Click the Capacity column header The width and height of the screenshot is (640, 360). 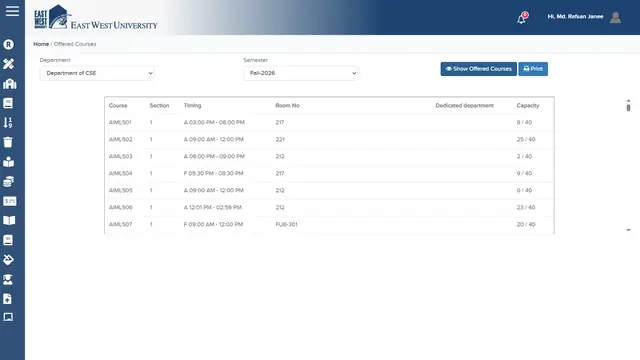528,105
